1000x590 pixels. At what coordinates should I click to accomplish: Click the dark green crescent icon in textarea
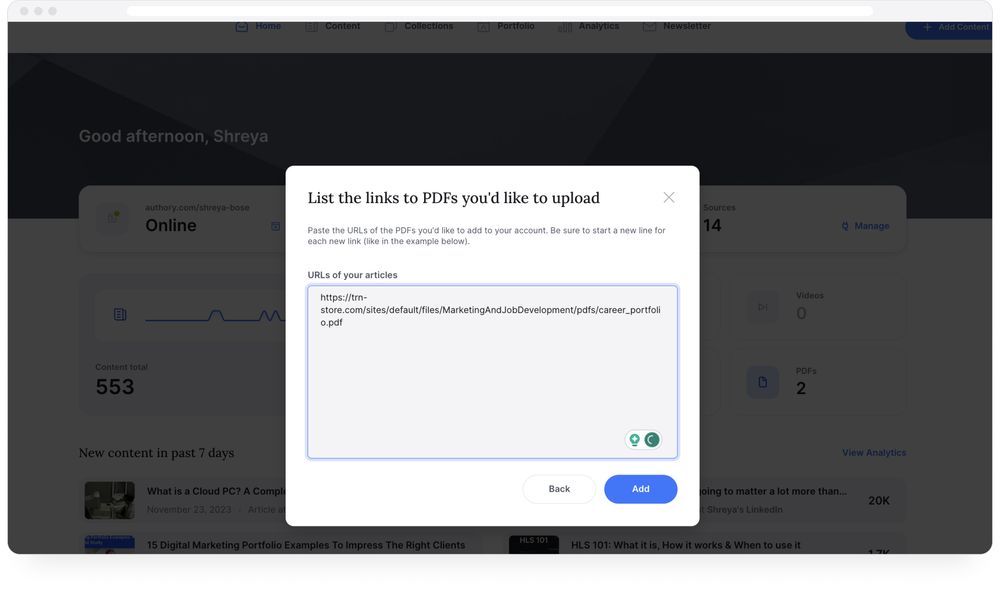point(652,440)
